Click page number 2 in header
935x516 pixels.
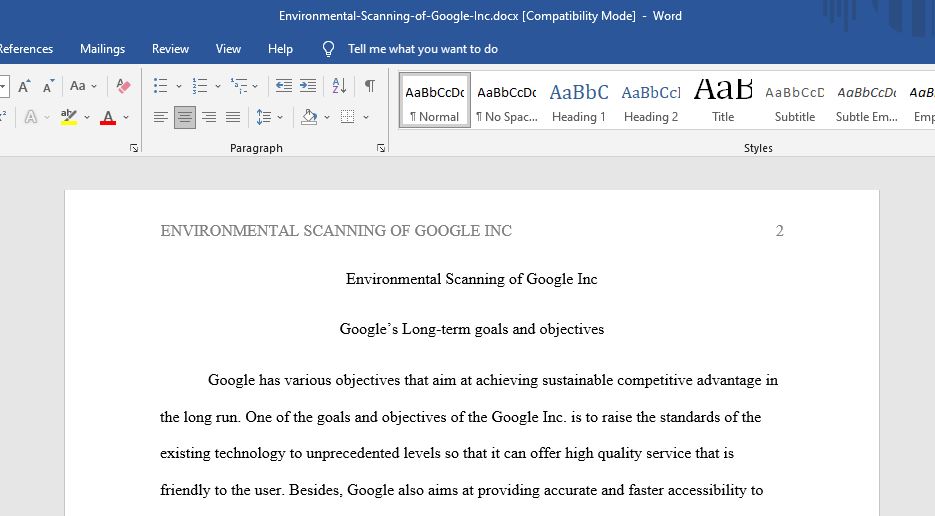(x=779, y=231)
